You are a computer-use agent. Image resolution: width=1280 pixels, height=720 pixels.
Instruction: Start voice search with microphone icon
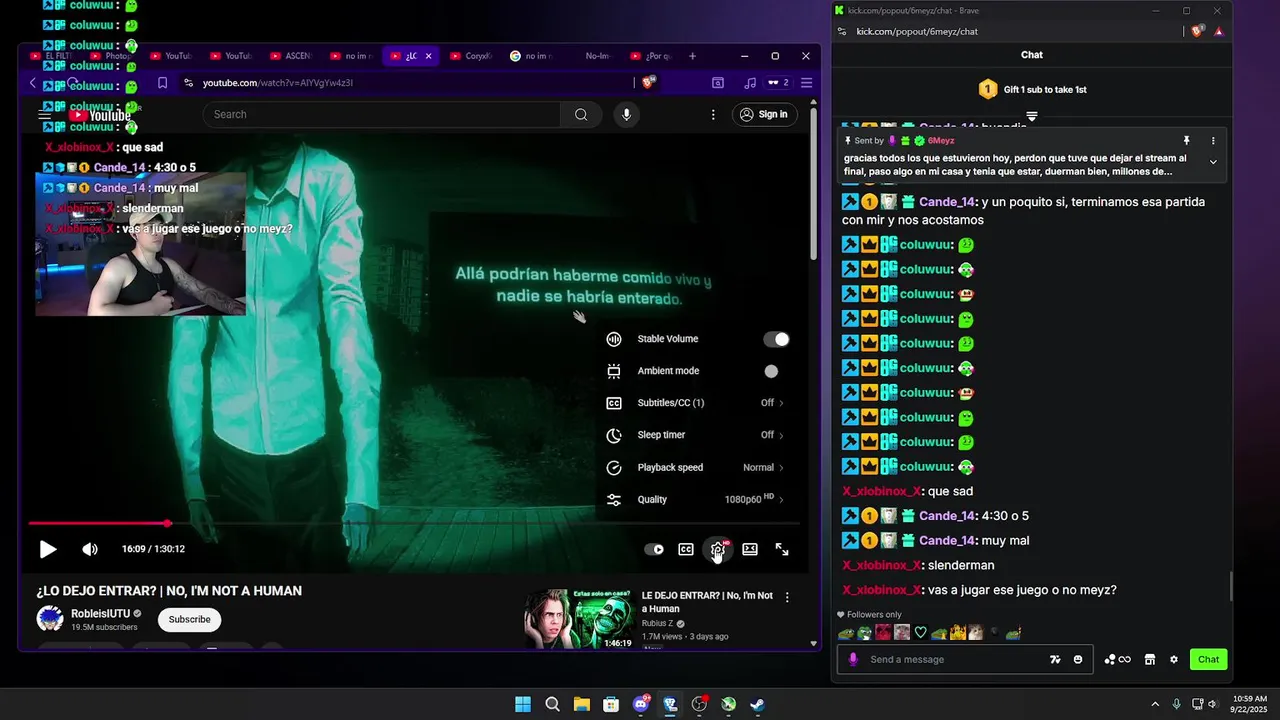point(626,115)
